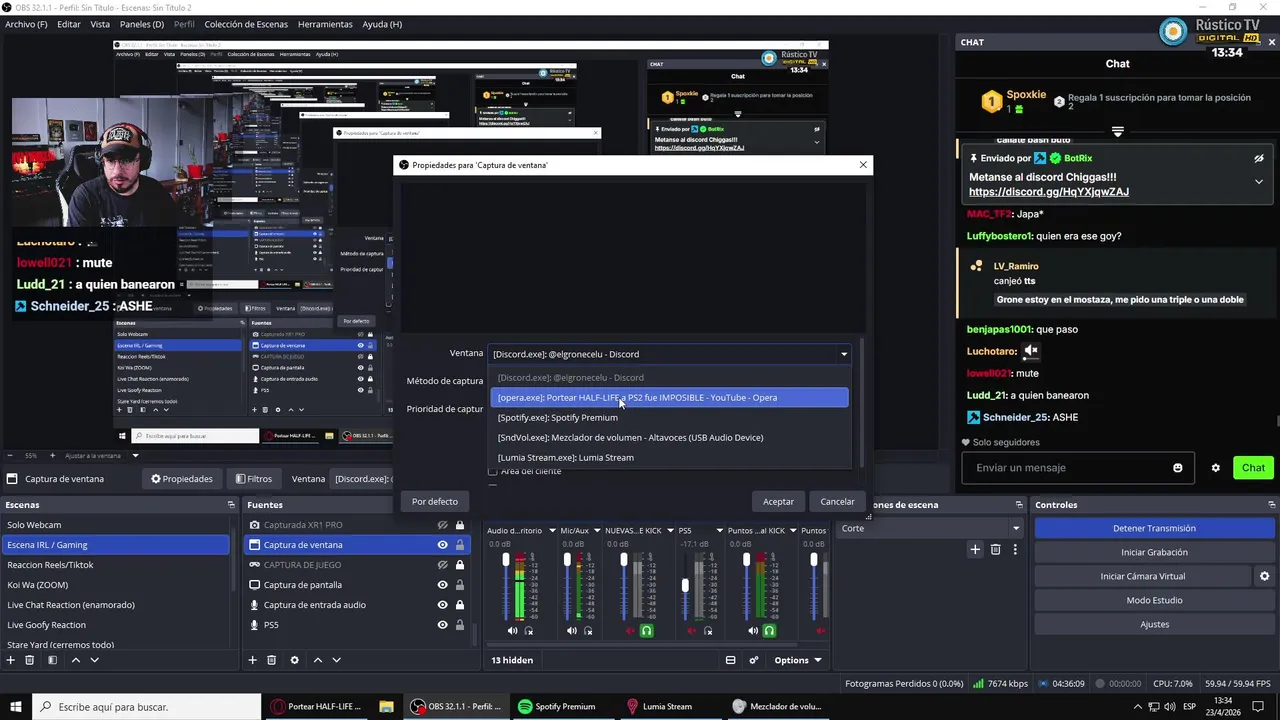Show the Capturada XR1 PRO source
Image resolution: width=1280 pixels, height=720 pixels.
point(442,525)
